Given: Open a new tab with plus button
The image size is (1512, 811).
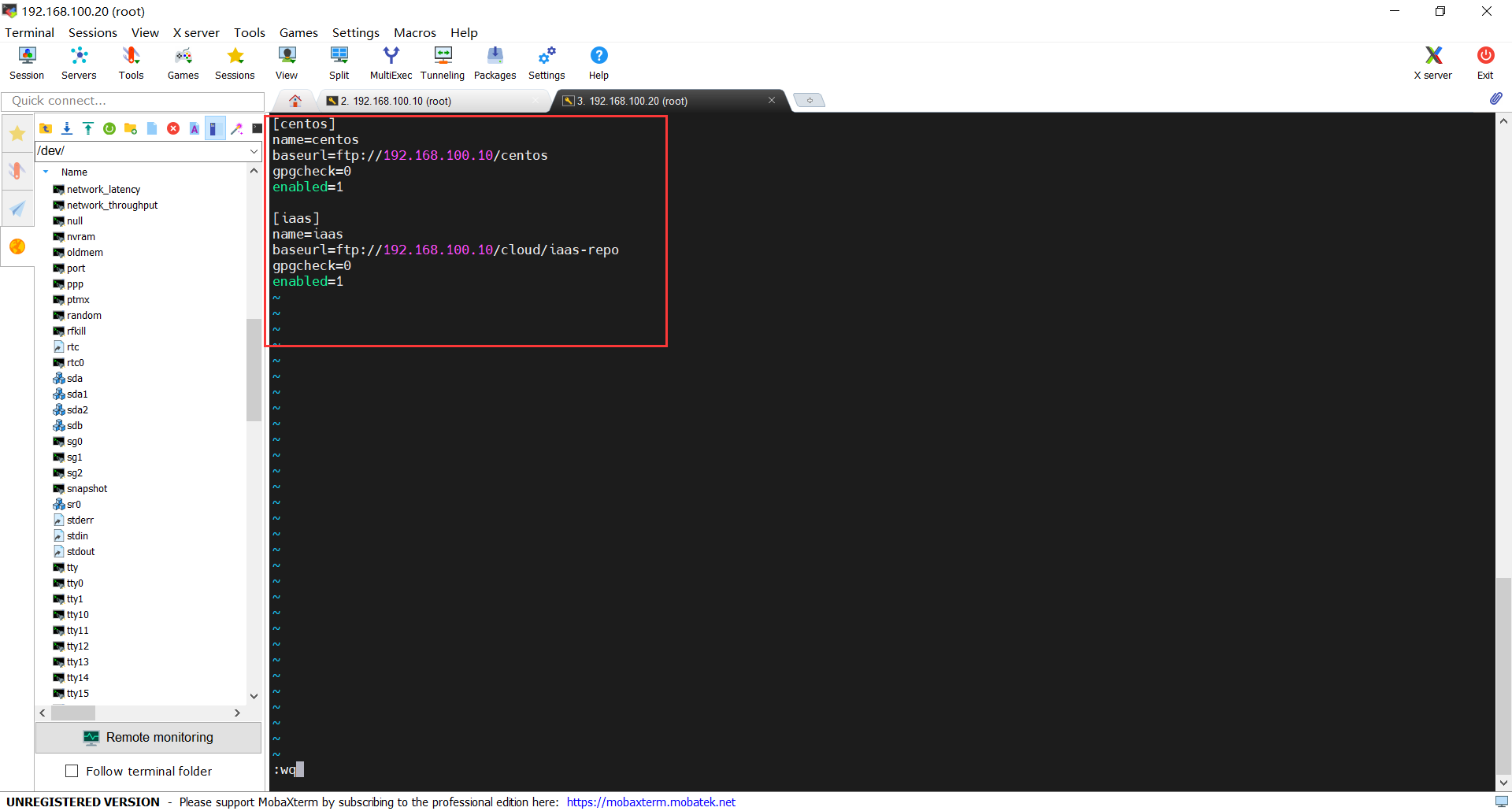Looking at the screenshot, I should (x=809, y=100).
